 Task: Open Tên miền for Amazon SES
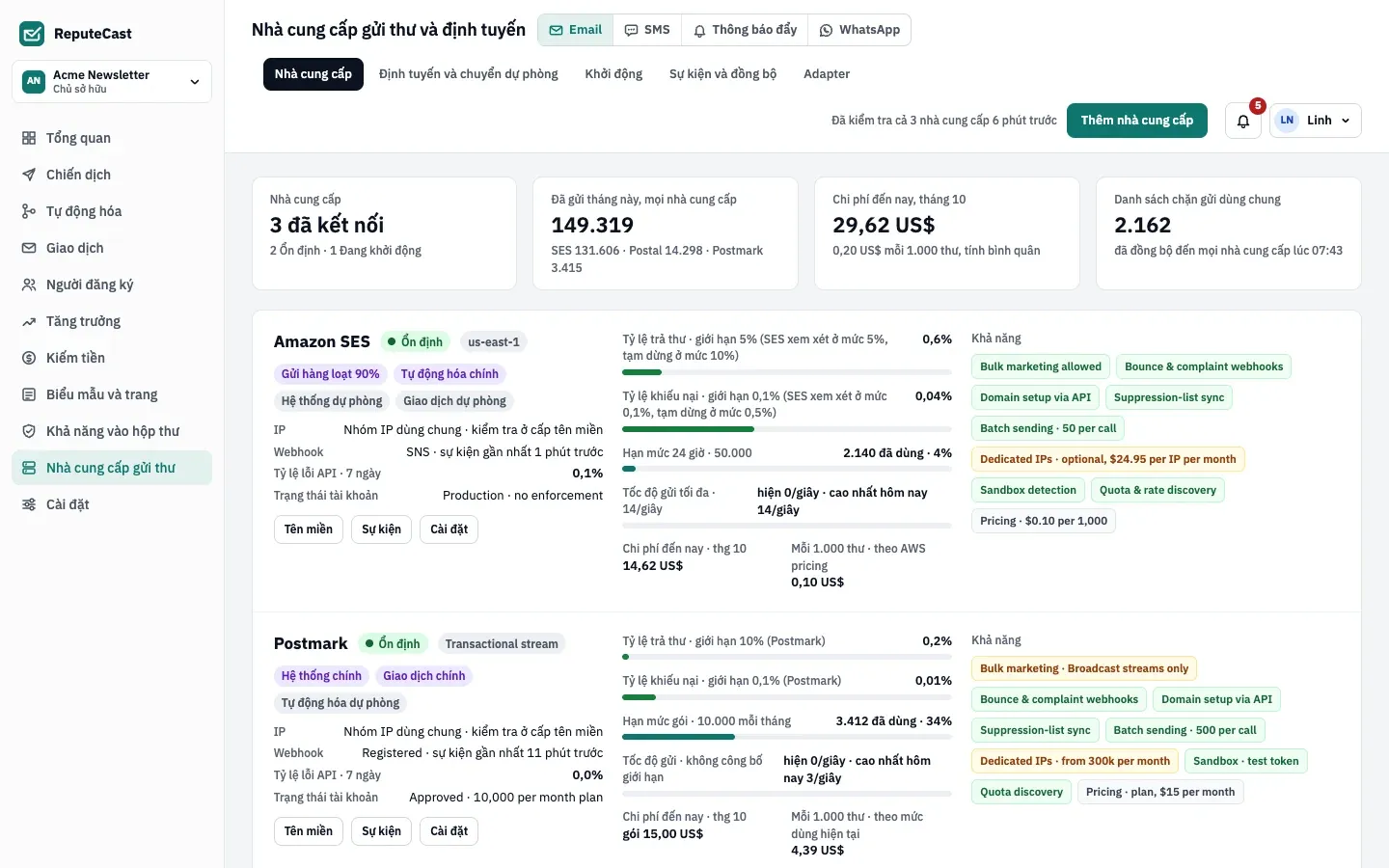309,529
